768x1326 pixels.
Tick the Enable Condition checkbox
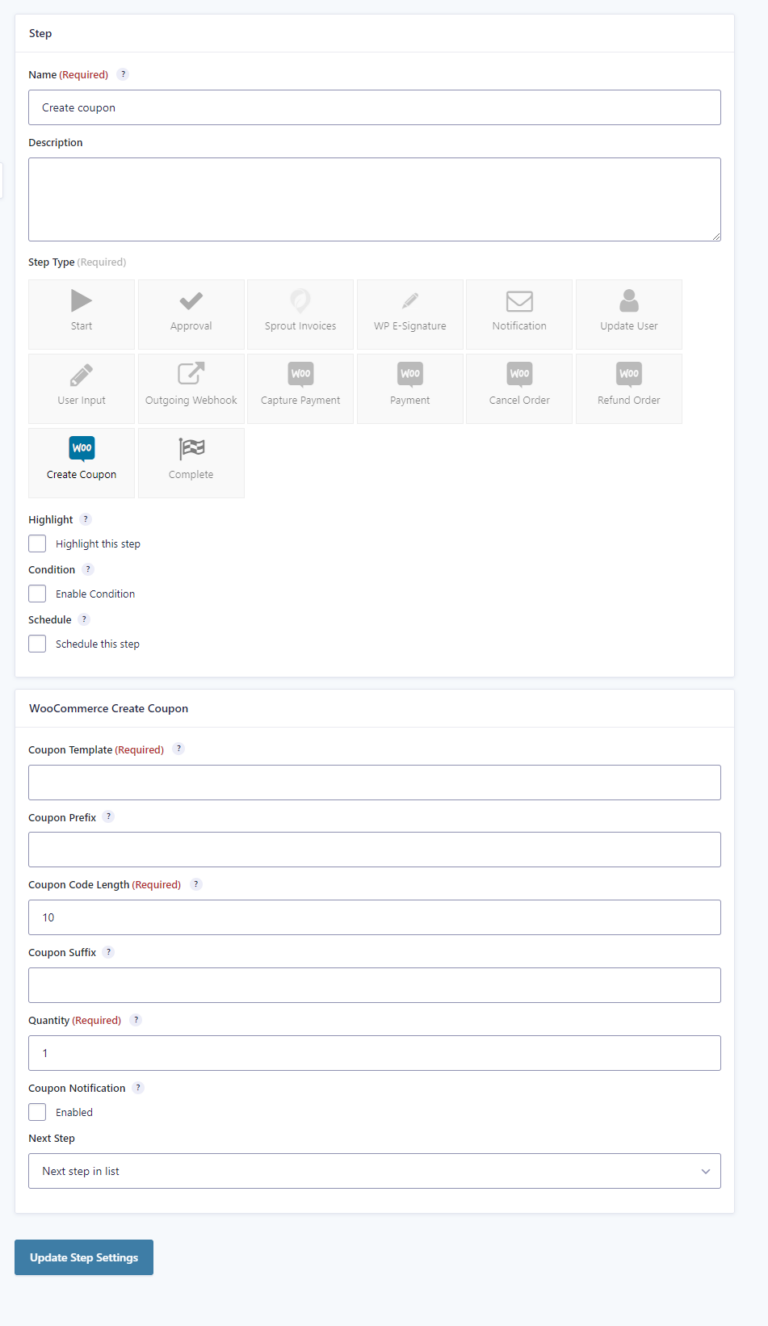click(x=37, y=594)
